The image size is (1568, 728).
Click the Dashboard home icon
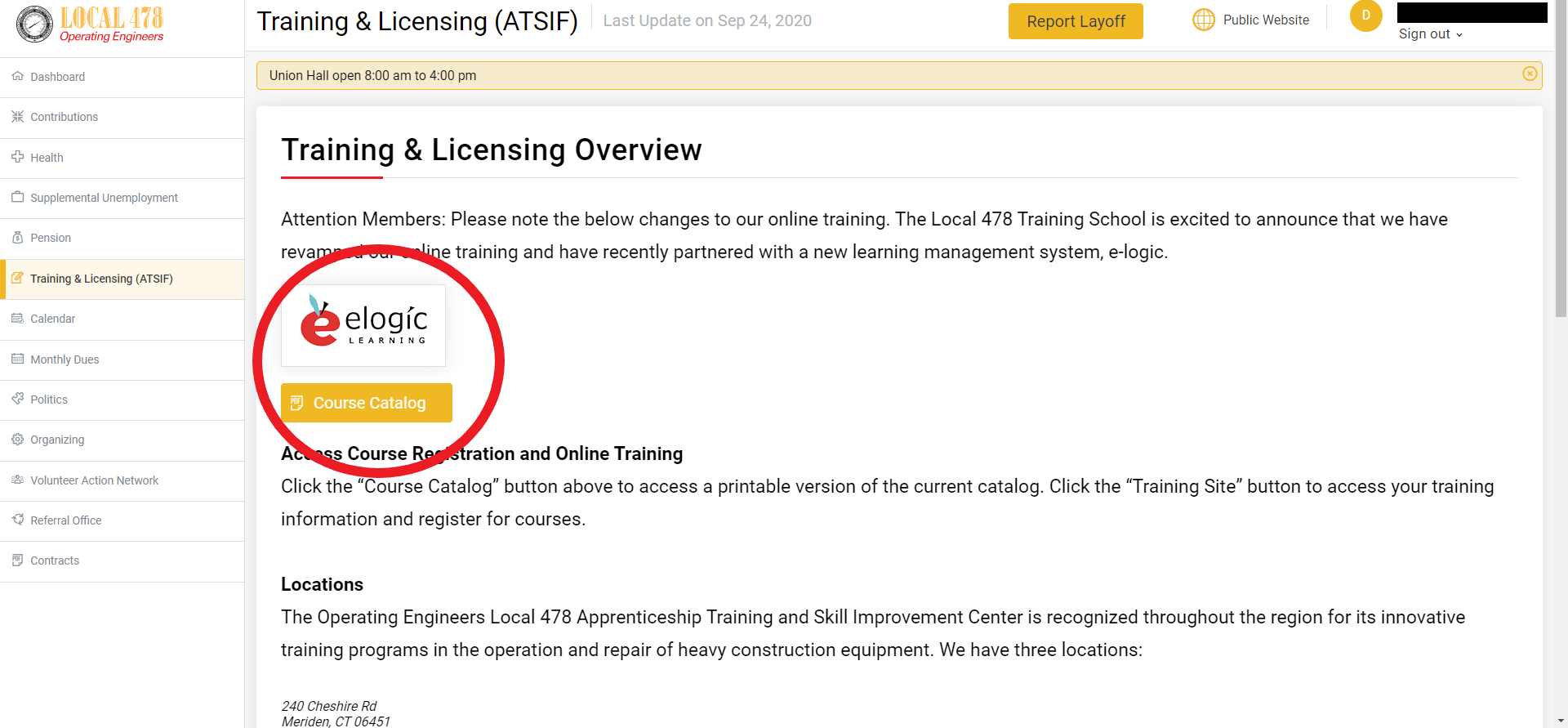pos(17,76)
